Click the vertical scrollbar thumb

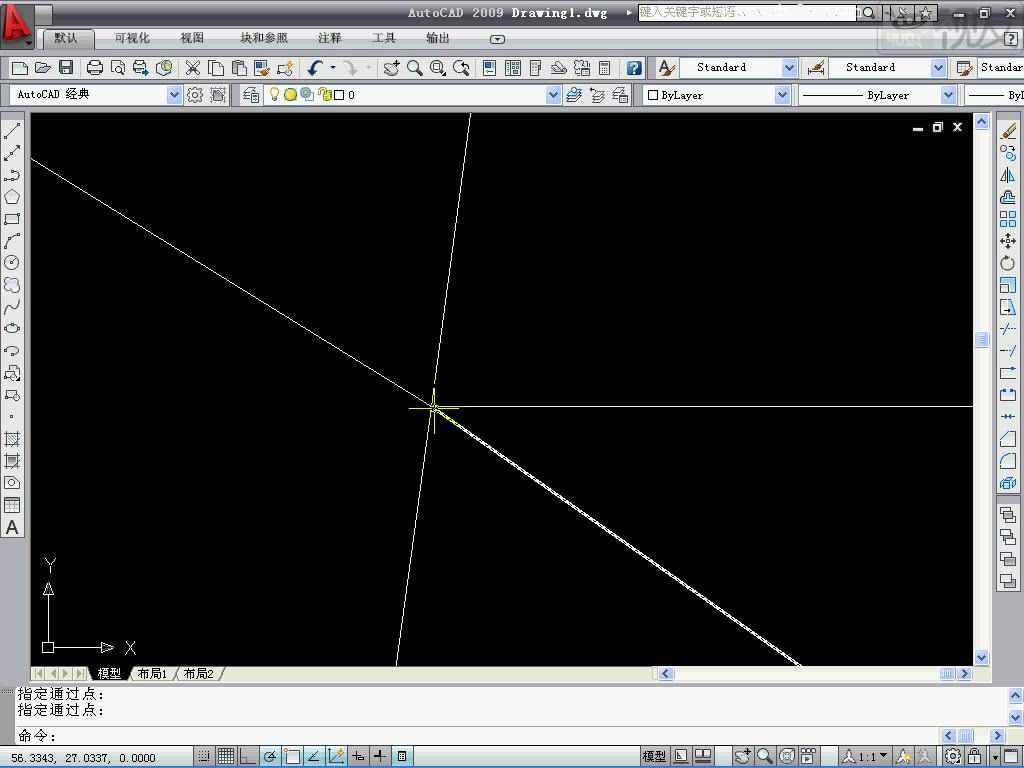click(x=982, y=340)
